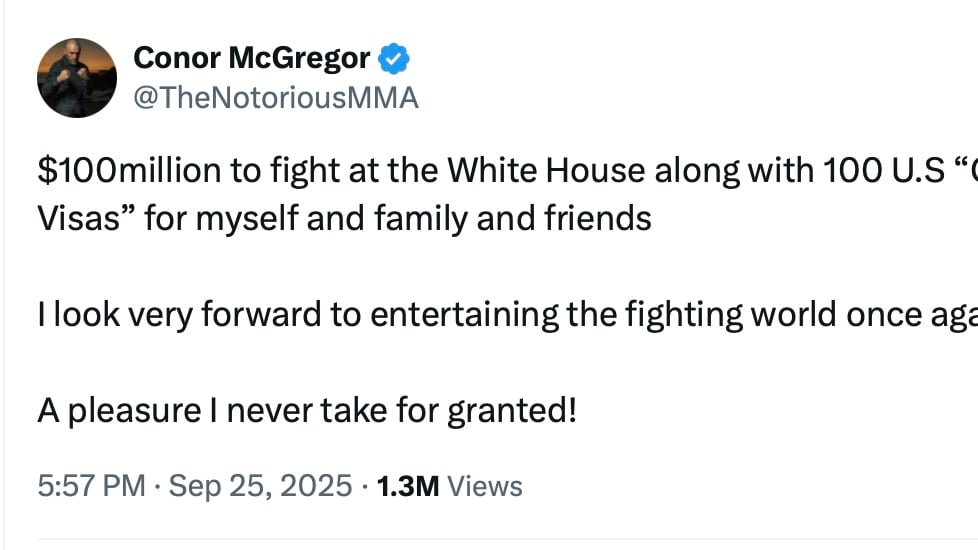
Task: Click the Conor McGregor display name
Action: click(251, 59)
